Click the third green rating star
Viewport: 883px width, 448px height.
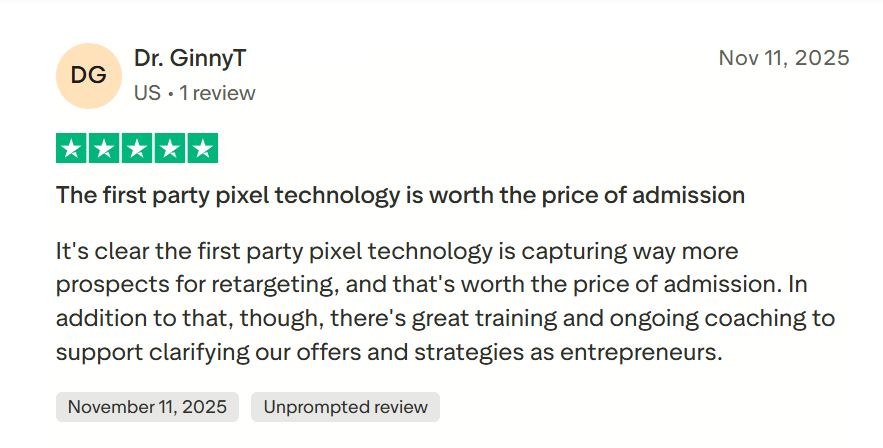coord(137,149)
